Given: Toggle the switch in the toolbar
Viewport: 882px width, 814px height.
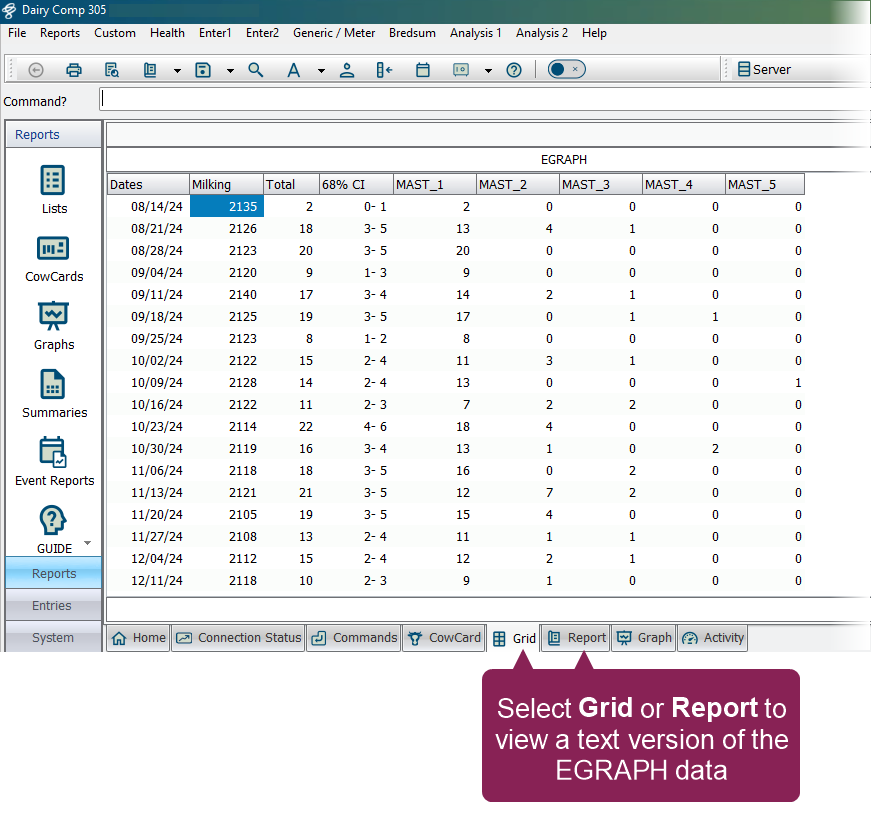Looking at the screenshot, I should pyautogui.click(x=566, y=70).
